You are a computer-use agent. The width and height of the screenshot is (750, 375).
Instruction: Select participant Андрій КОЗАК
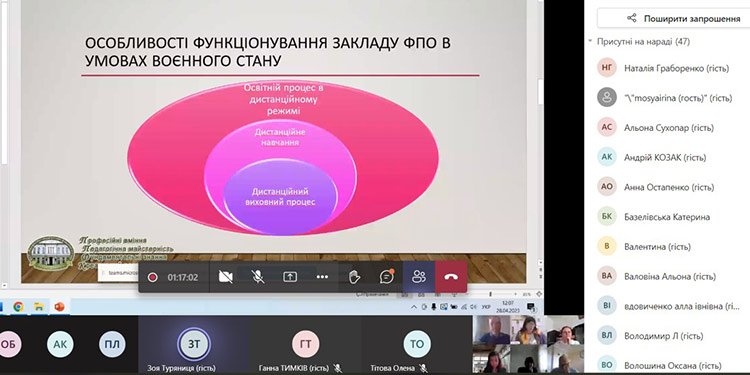click(x=665, y=157)
